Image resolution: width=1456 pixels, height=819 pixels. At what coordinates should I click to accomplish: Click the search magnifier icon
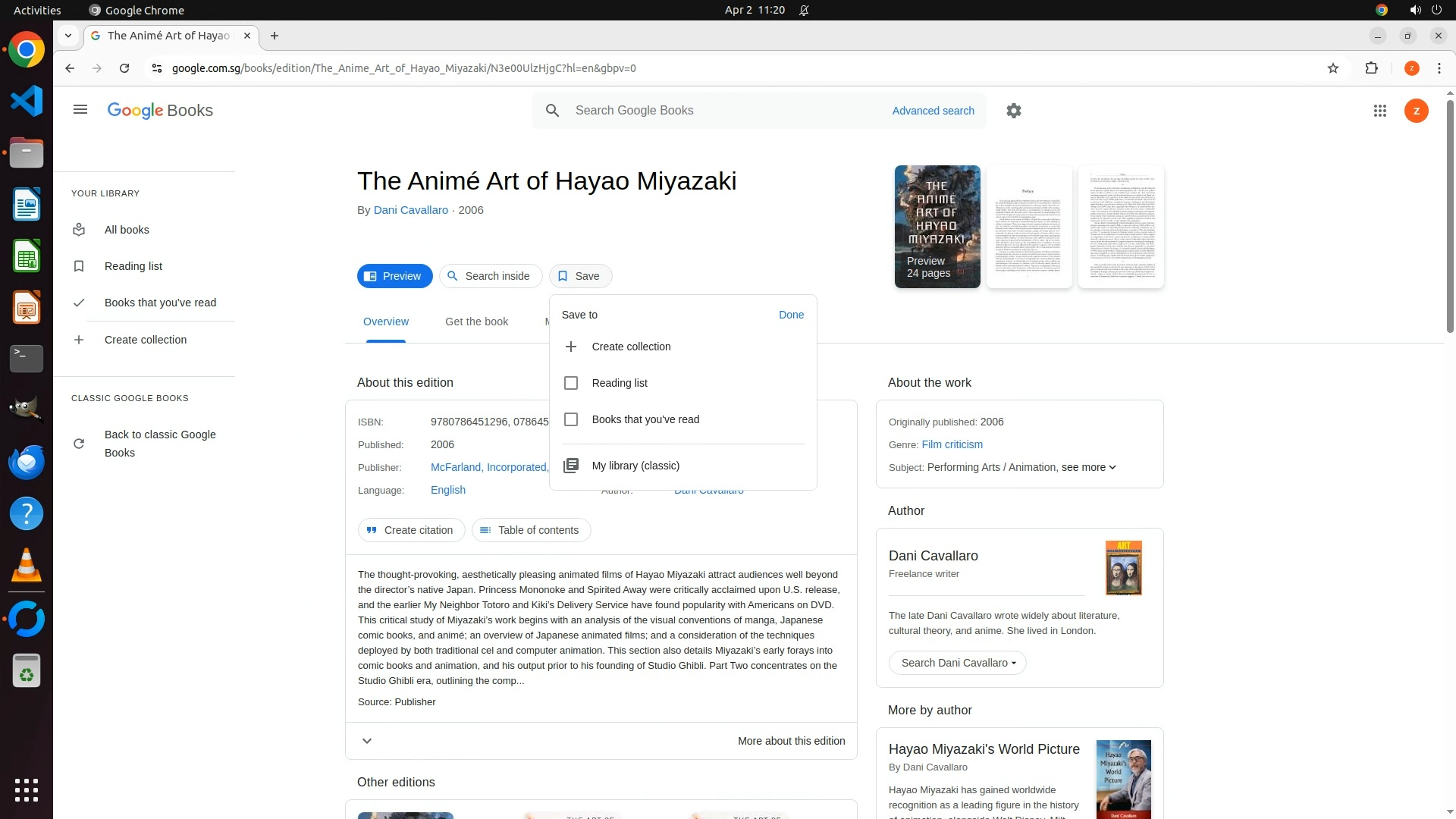pos(553,111)
